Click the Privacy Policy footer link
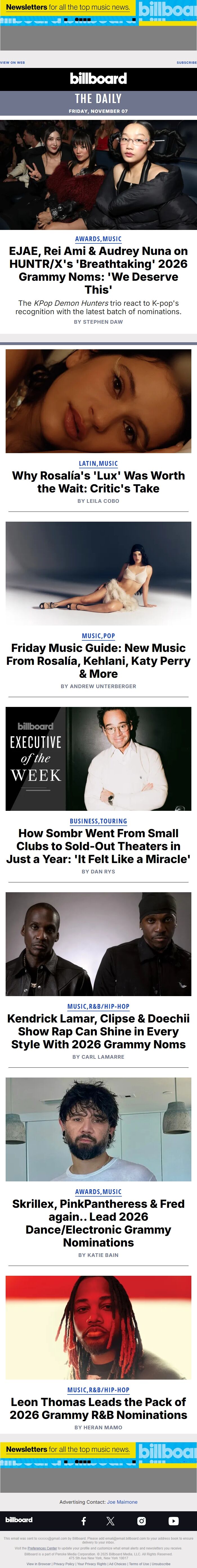 tap(64, 1563)
